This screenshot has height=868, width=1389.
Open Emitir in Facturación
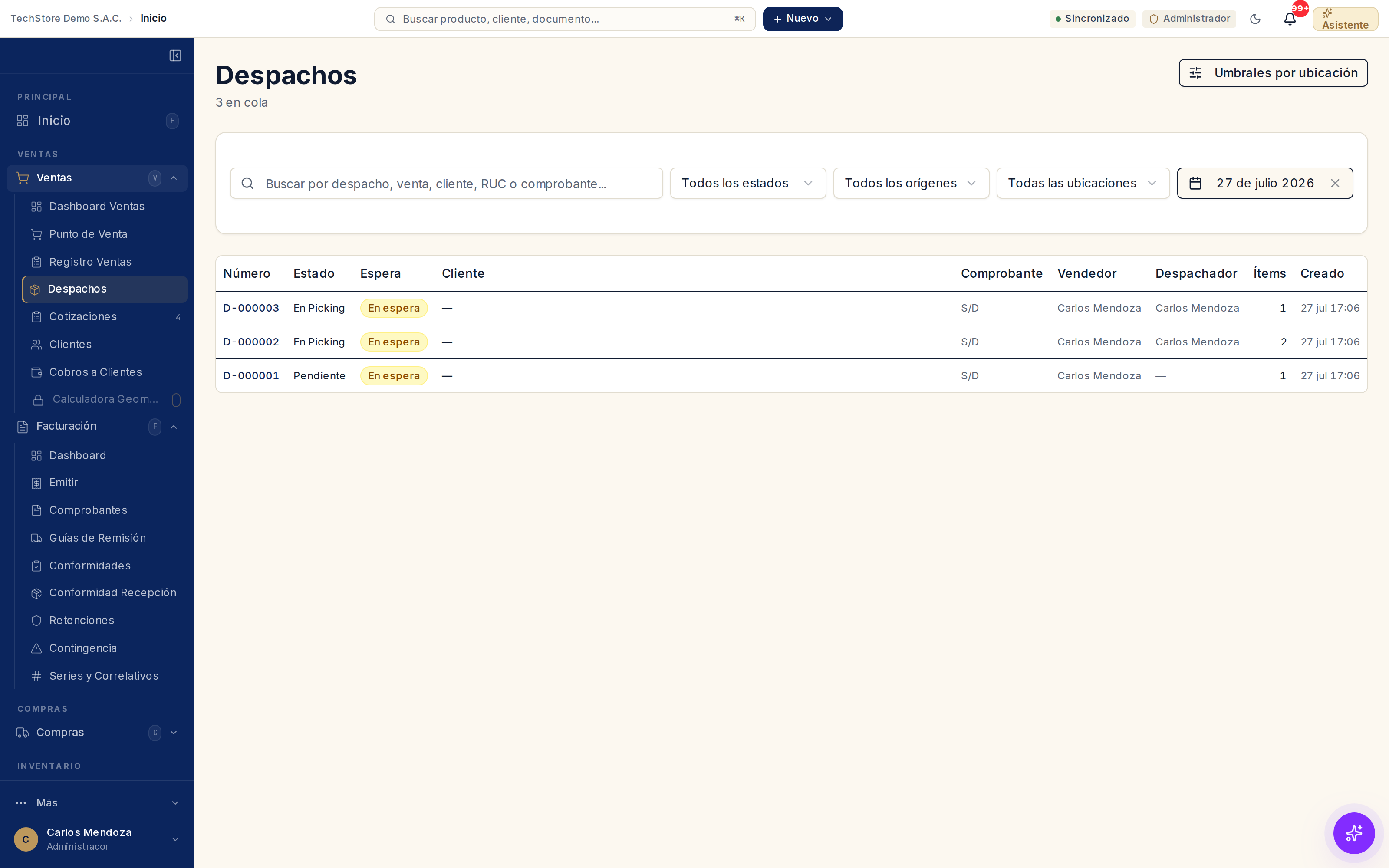tap(105, 483)
